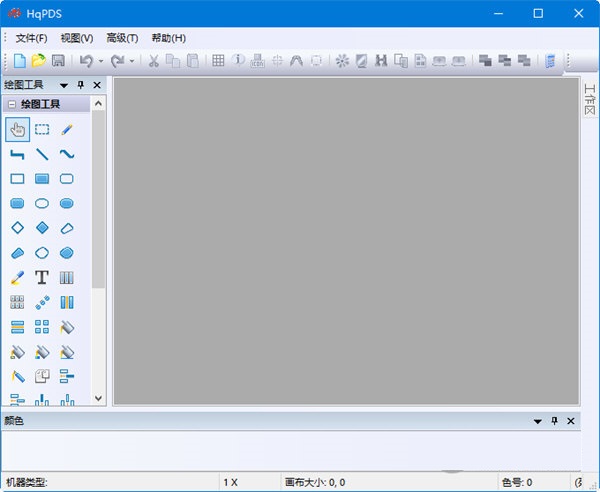This screenshot has width=600, height=492.
Task: Pick the pencil drawing tool
Action: tap(67, 129)
